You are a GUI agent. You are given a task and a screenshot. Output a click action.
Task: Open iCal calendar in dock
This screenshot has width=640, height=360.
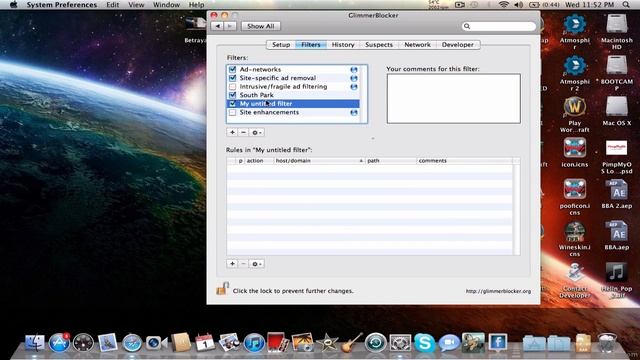[205, 342]
